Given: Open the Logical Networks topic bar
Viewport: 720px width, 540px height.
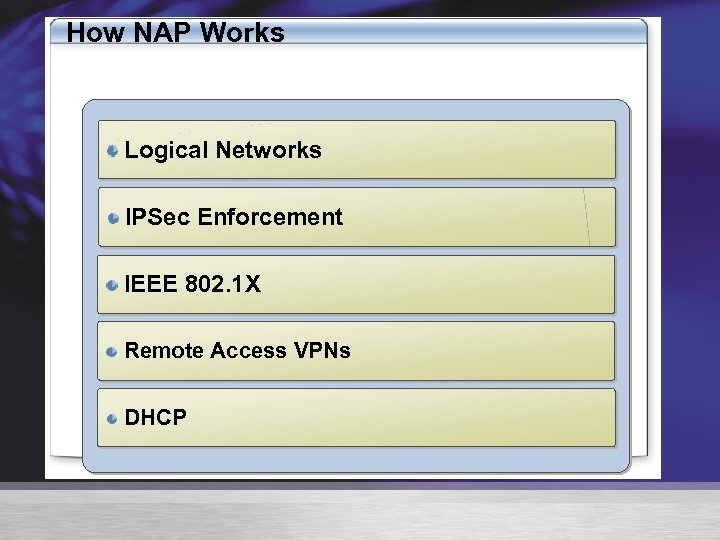Looking at the screenshot, I should [x=357, y=150].
